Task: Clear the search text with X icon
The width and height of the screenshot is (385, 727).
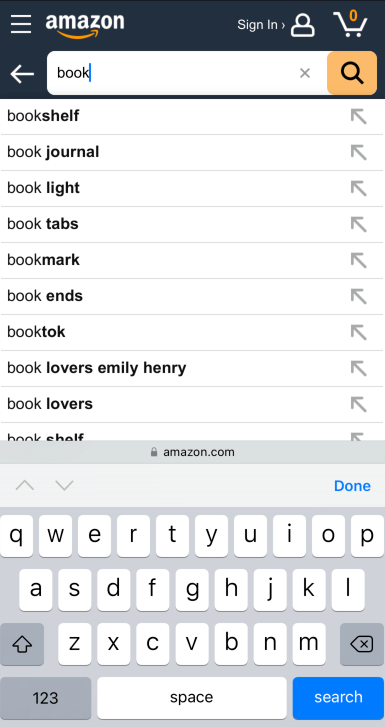Action: (x=305, y=73)
